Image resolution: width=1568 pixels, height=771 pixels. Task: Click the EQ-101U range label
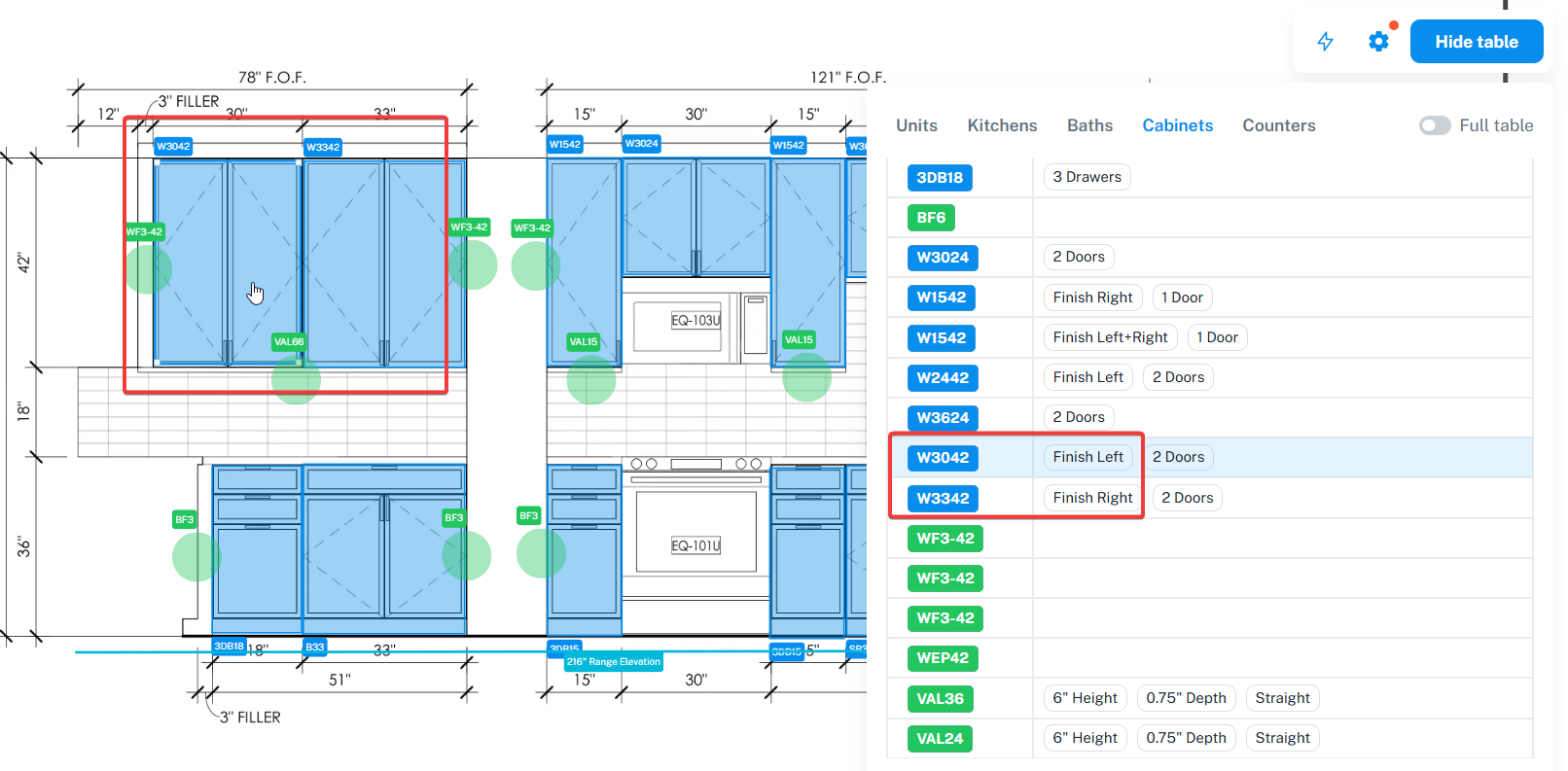pos(695,546)
